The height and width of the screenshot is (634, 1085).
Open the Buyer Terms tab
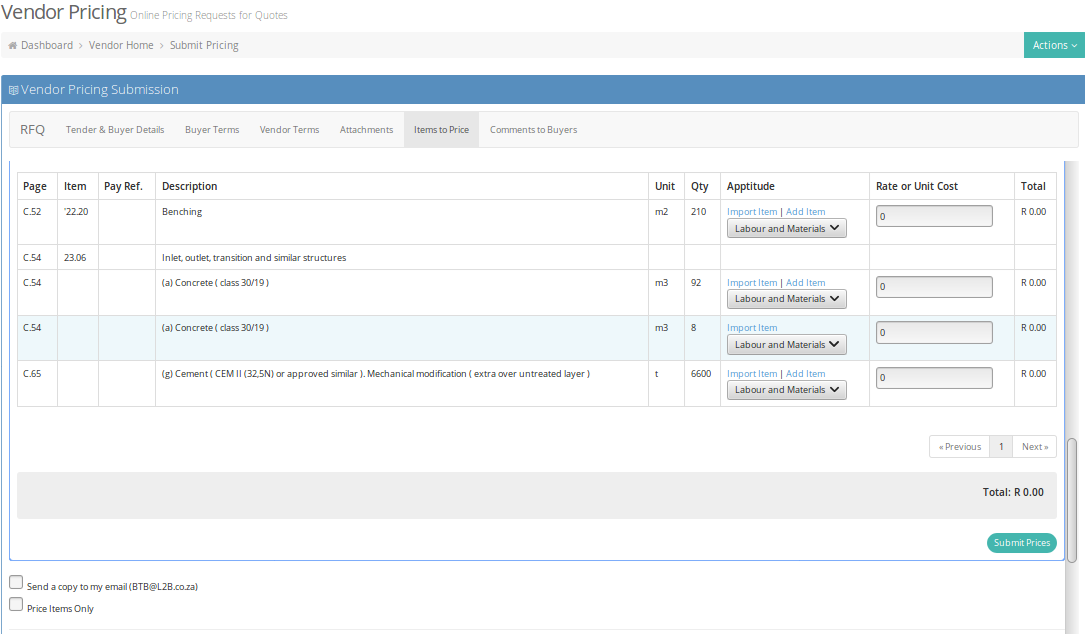(212, 129)
